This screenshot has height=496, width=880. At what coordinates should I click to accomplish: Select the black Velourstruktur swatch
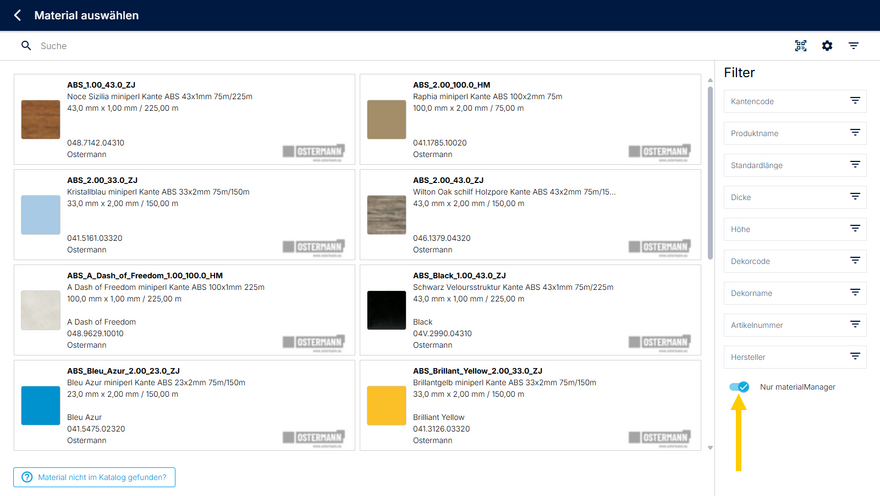pos(386,310)
